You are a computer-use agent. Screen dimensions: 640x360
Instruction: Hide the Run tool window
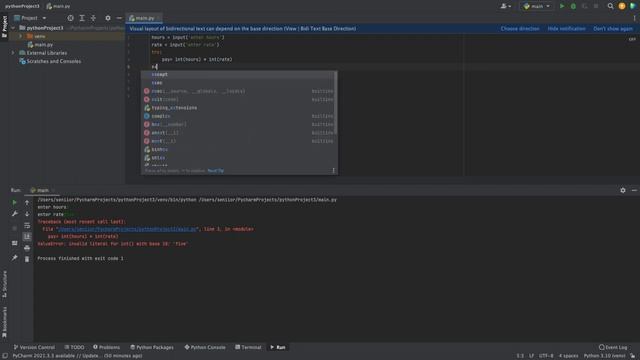click(x=634, y=190)
